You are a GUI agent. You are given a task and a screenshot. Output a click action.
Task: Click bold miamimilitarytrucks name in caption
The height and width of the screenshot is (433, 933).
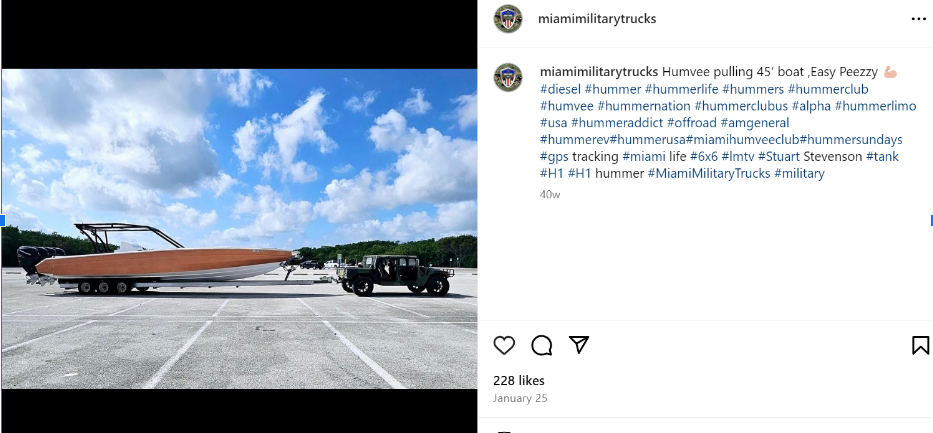[x=599, y=72]
